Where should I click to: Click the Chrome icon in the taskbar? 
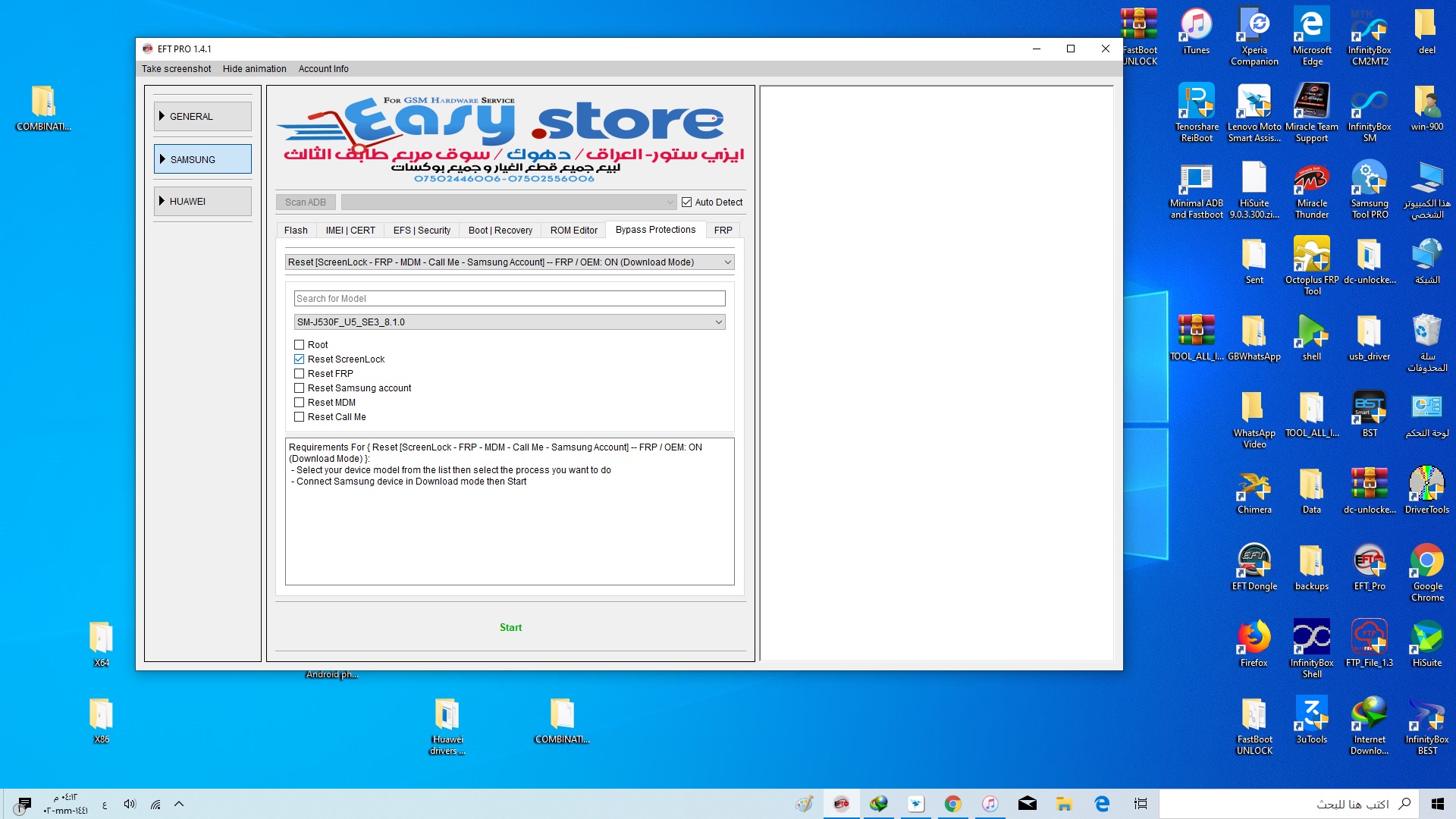pos(953,804)
